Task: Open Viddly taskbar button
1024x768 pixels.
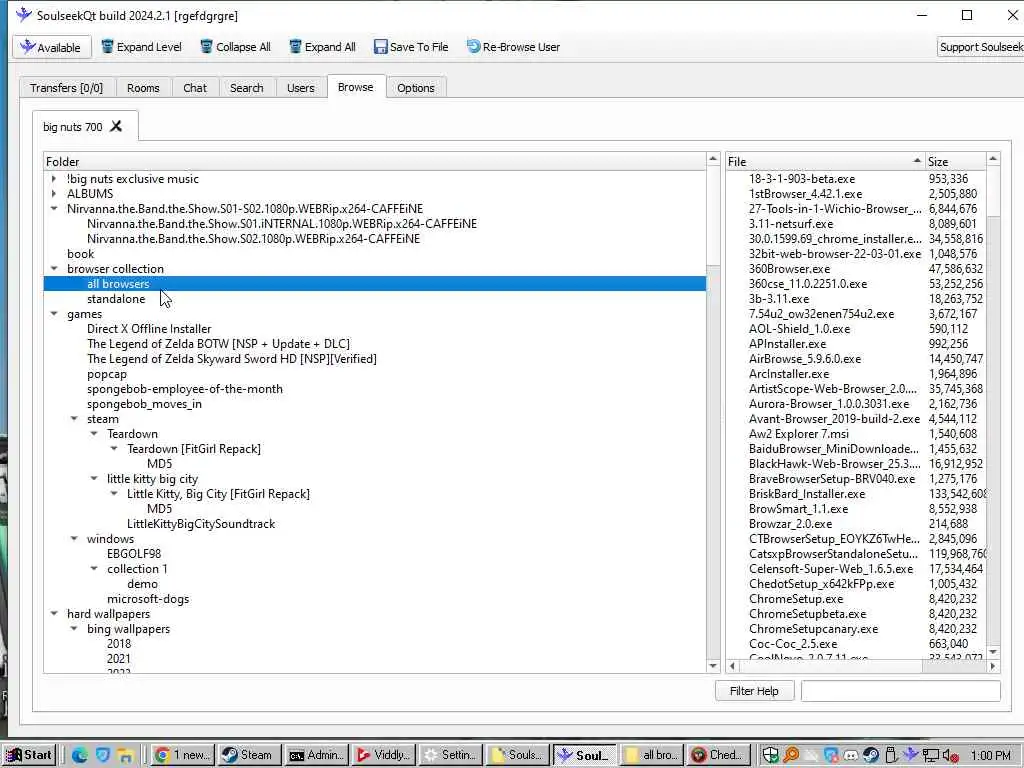Action: 383,756
